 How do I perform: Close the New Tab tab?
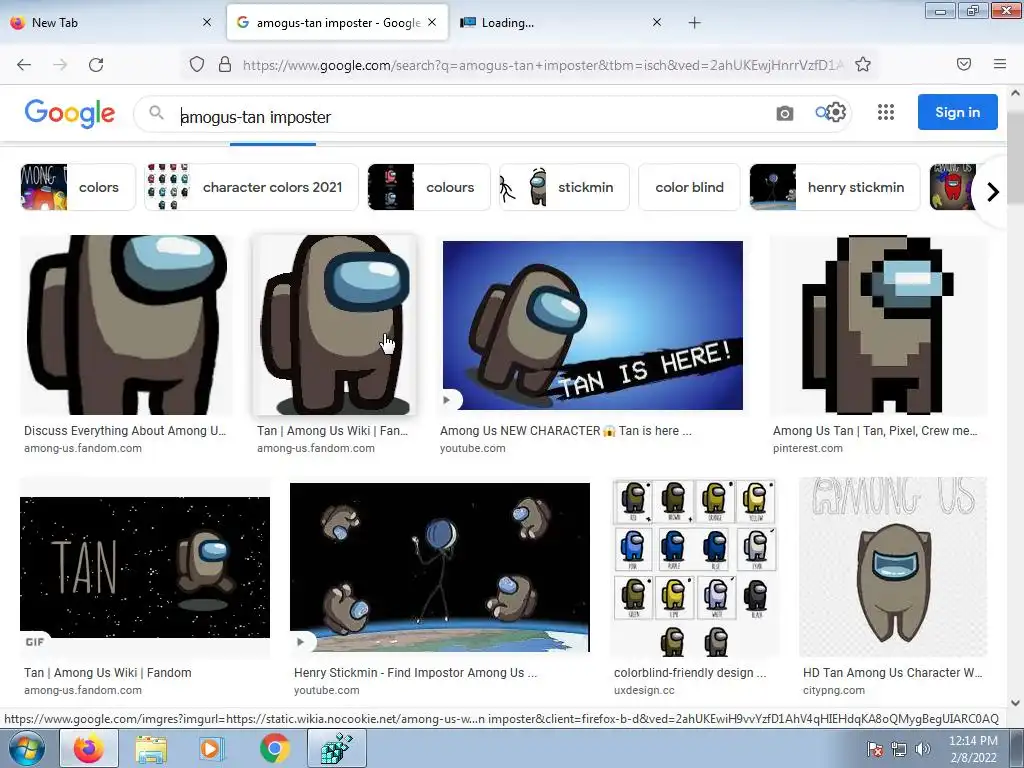(207, 22)
